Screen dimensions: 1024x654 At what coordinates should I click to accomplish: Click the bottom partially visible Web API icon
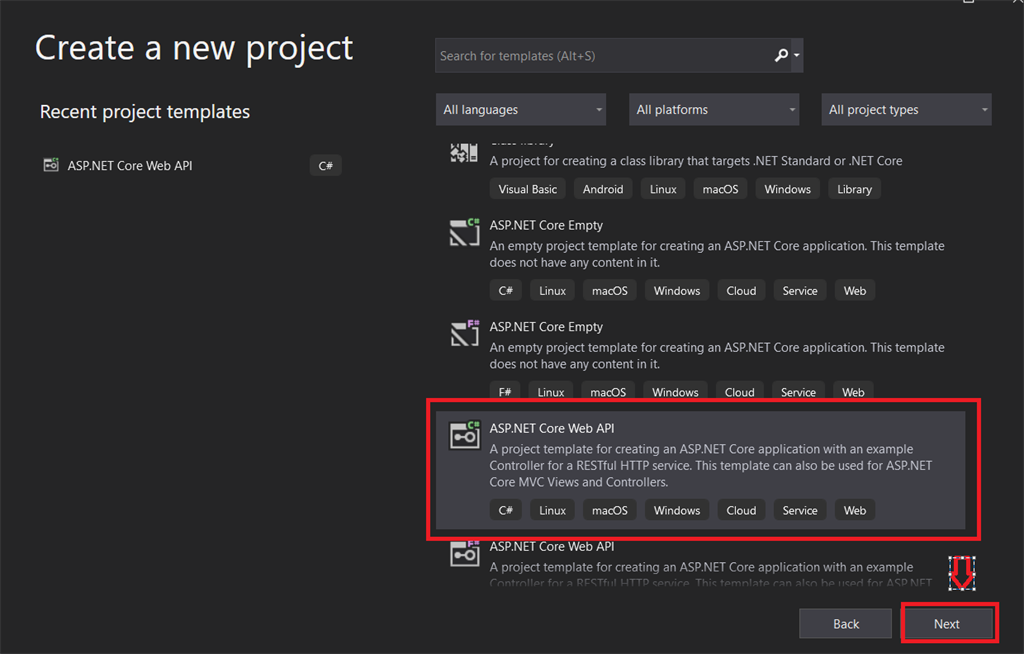click(465, 553)
